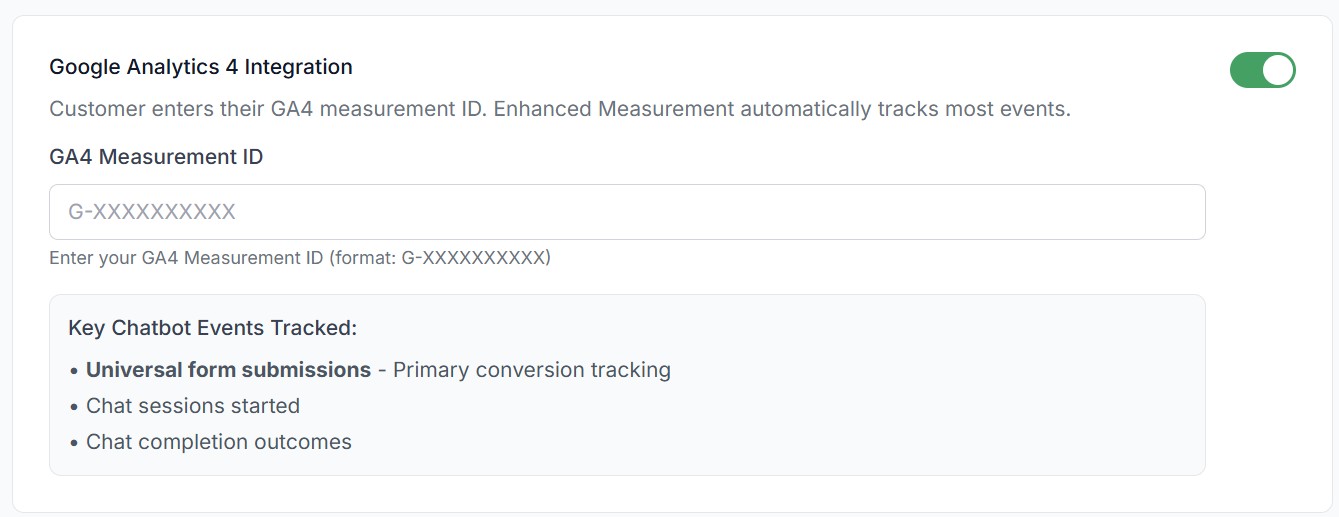This screenshot has width=1339, height=517.
Task: Click the GA4 Measurement ID field label
Action: click(156, 157)
